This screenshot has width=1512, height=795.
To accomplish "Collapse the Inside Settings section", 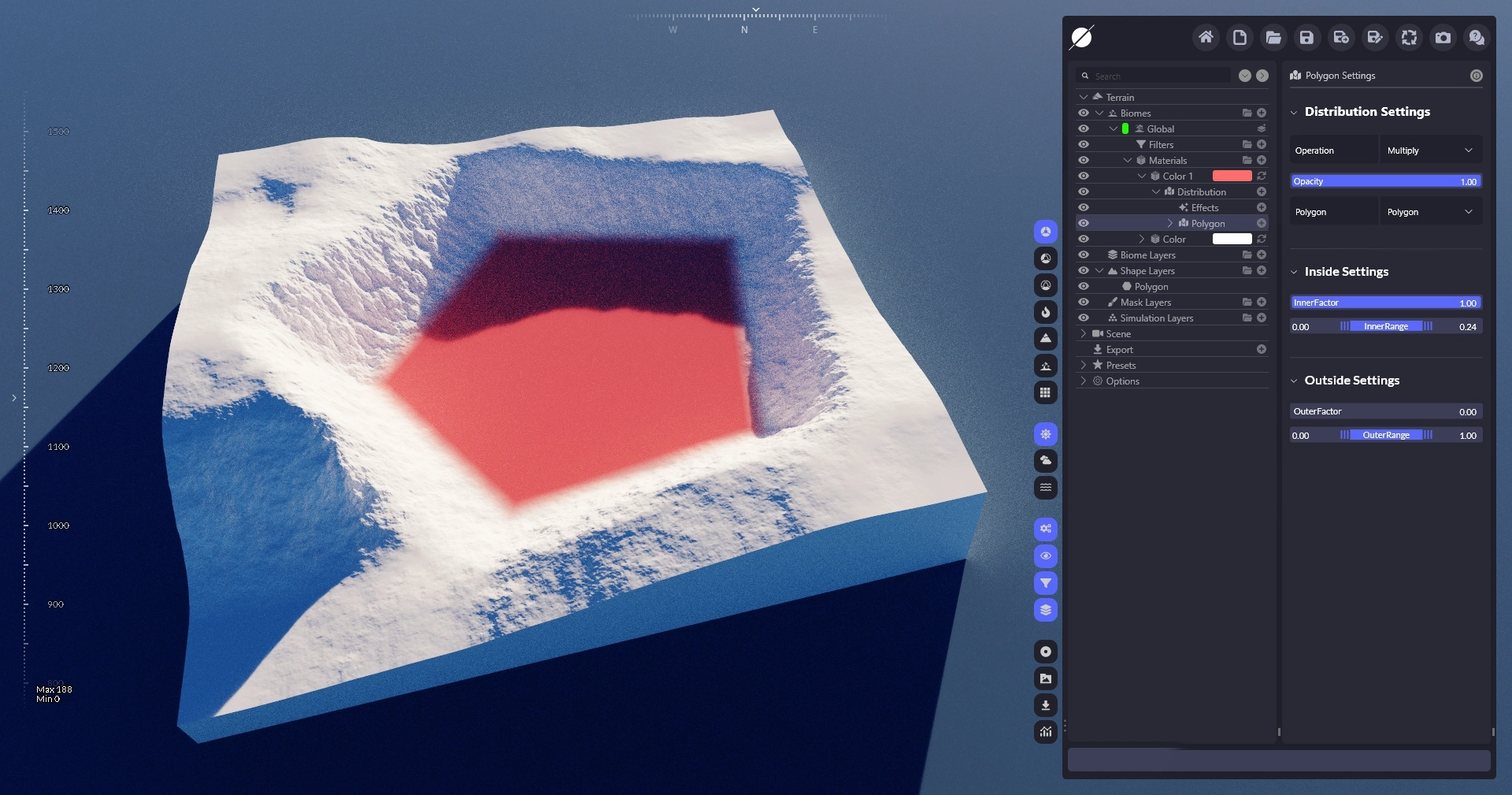I will pyautogui.click(x=1294, y=272).
